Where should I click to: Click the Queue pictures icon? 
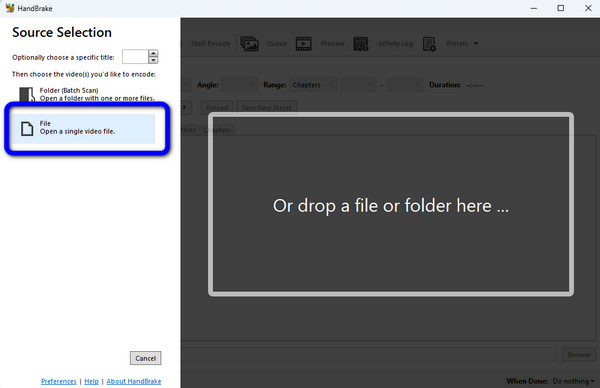(249, 44)
